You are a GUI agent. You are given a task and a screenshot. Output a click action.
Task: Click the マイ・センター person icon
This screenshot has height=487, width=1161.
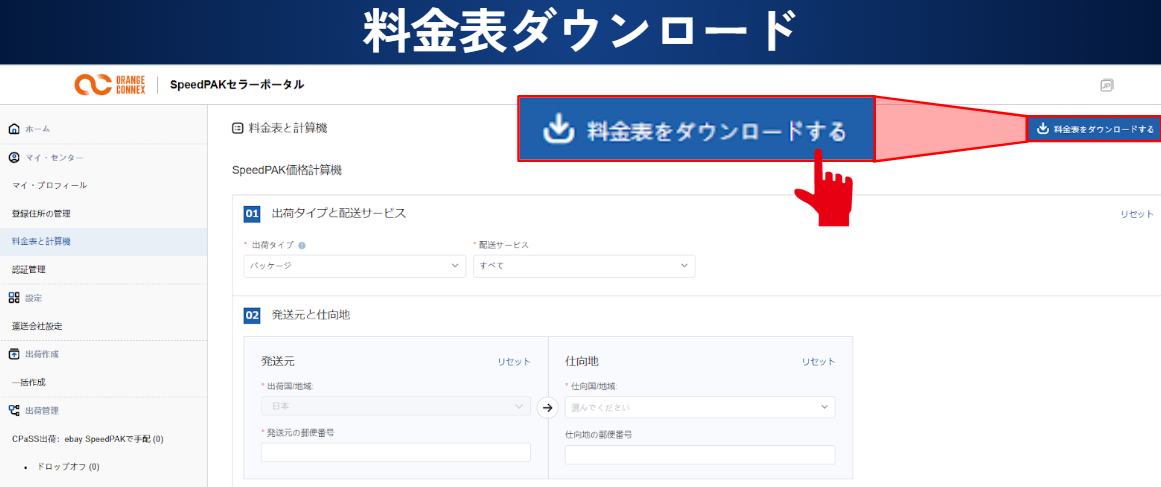click(14, 157)
